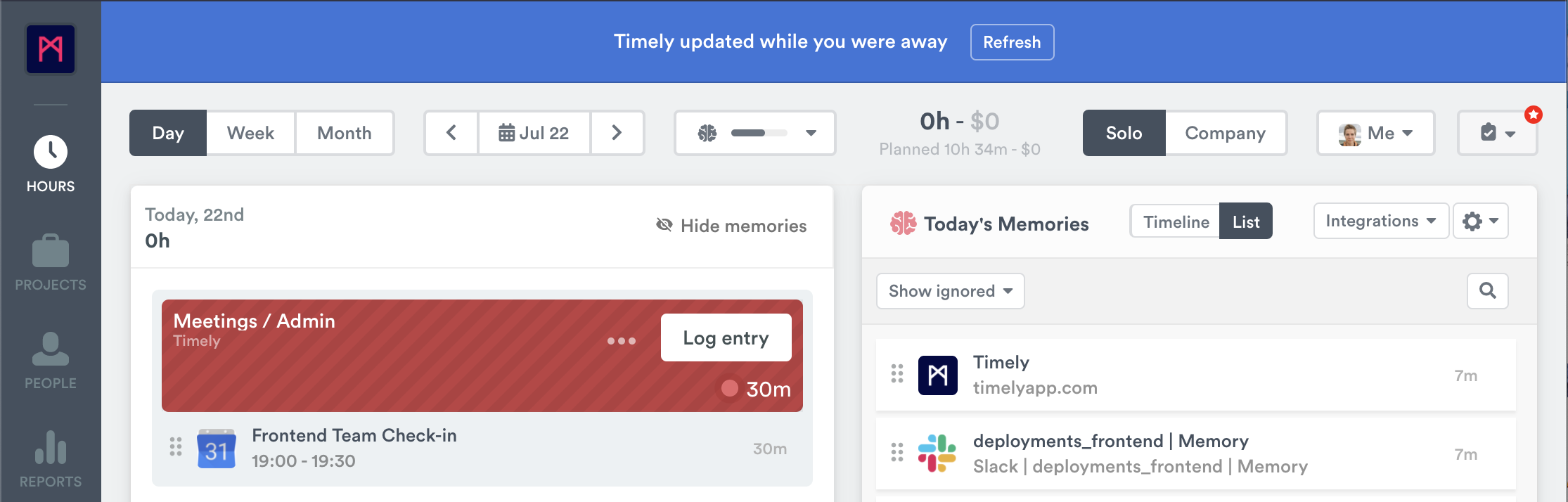
Task: Open Projects briefcase icon
Action: [x=51, y=251]
